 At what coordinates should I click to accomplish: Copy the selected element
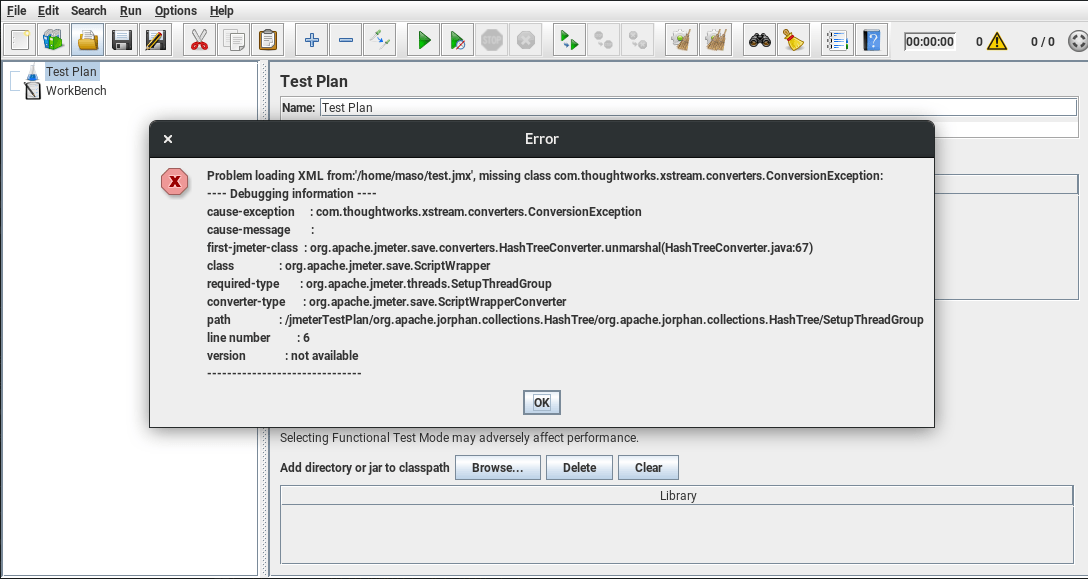[x=232, y=40]
